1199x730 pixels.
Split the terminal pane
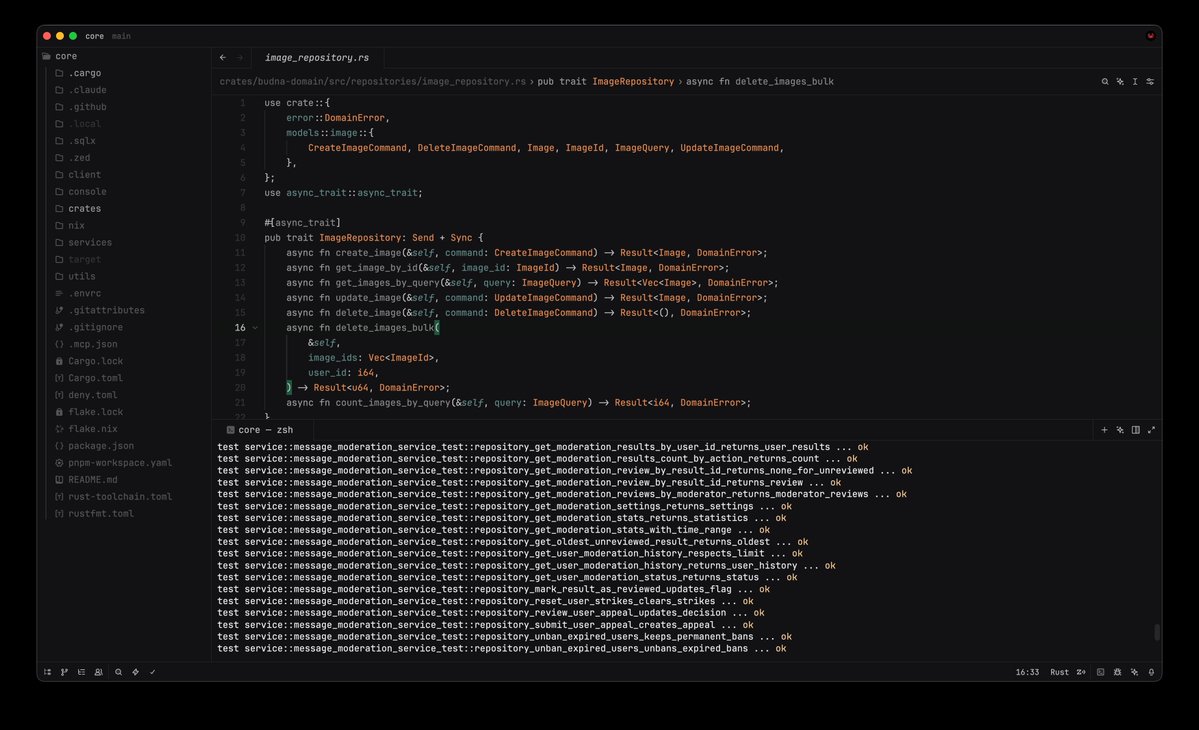[x=1136, y=430]
